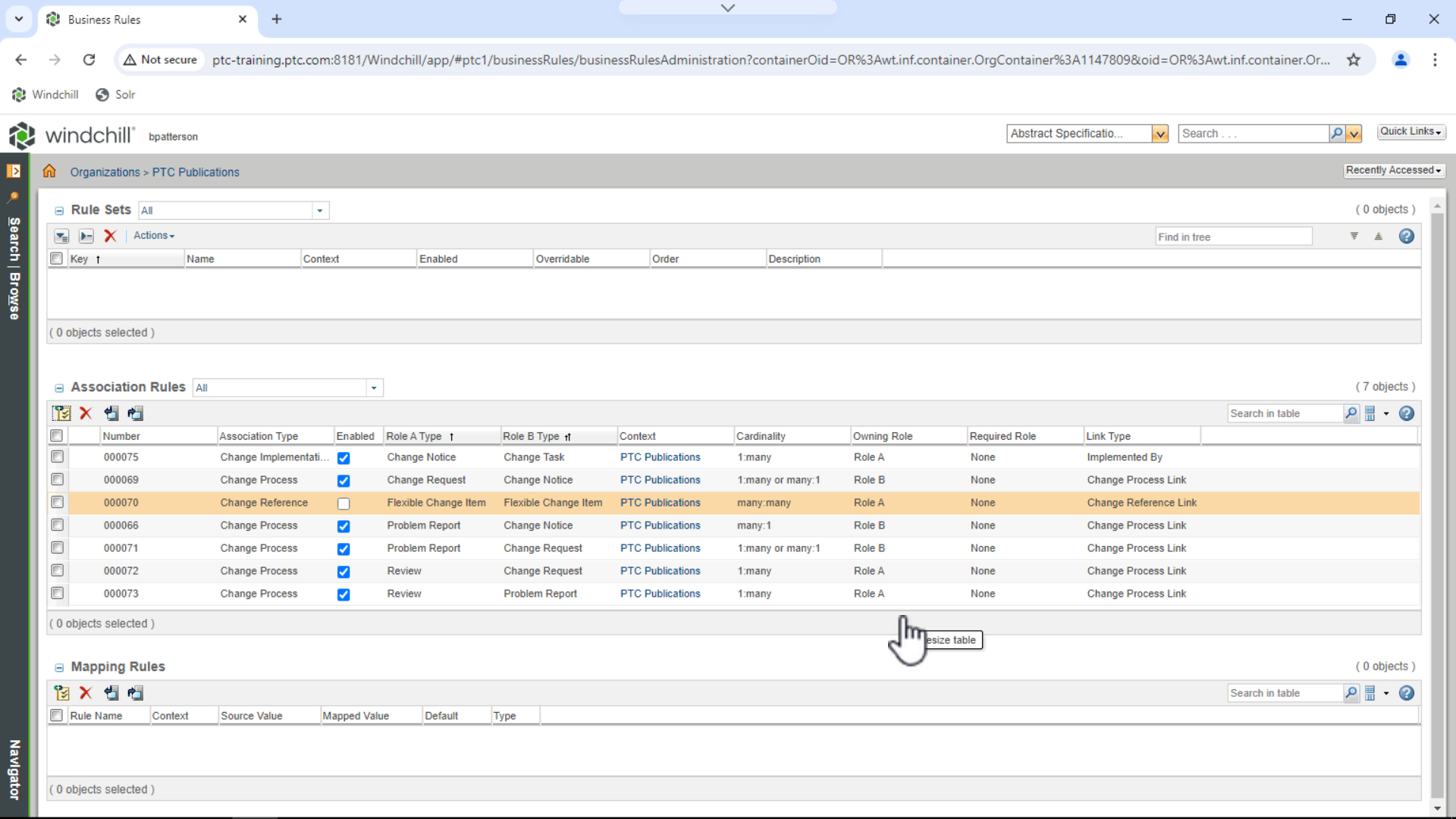
Task: Create a new Mapping Rule
Action: pos(61,692)
